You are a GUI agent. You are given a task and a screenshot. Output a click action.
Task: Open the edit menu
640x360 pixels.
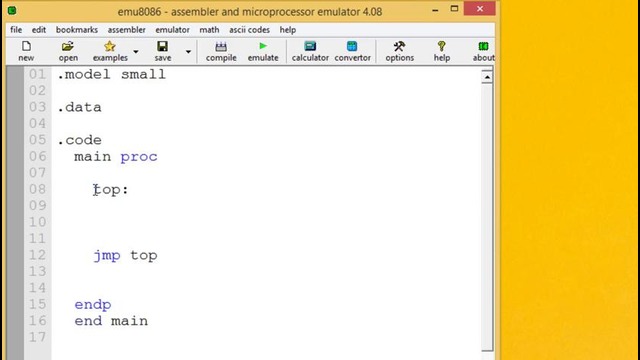(39, 30)
